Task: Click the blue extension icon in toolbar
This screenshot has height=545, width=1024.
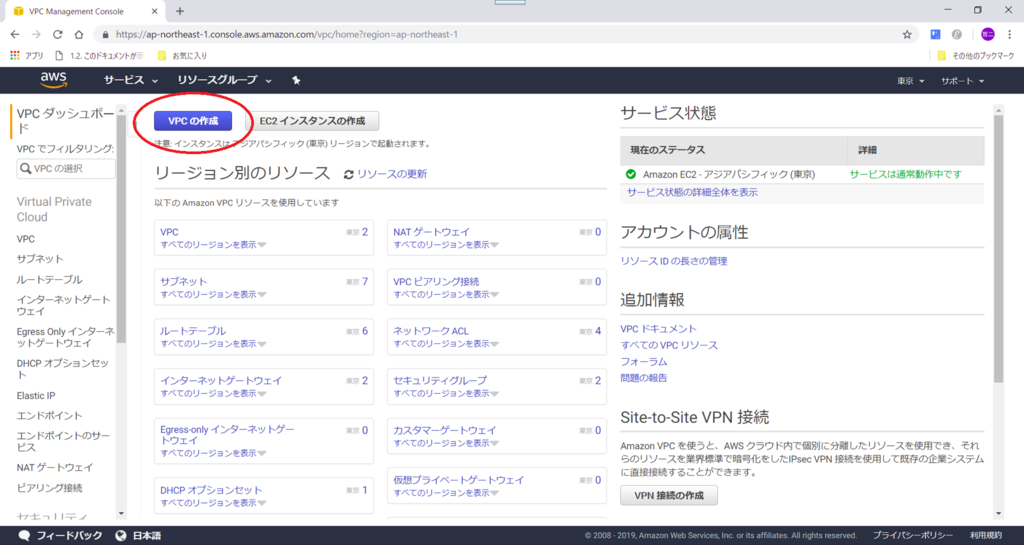Action: tap(935, 35)
